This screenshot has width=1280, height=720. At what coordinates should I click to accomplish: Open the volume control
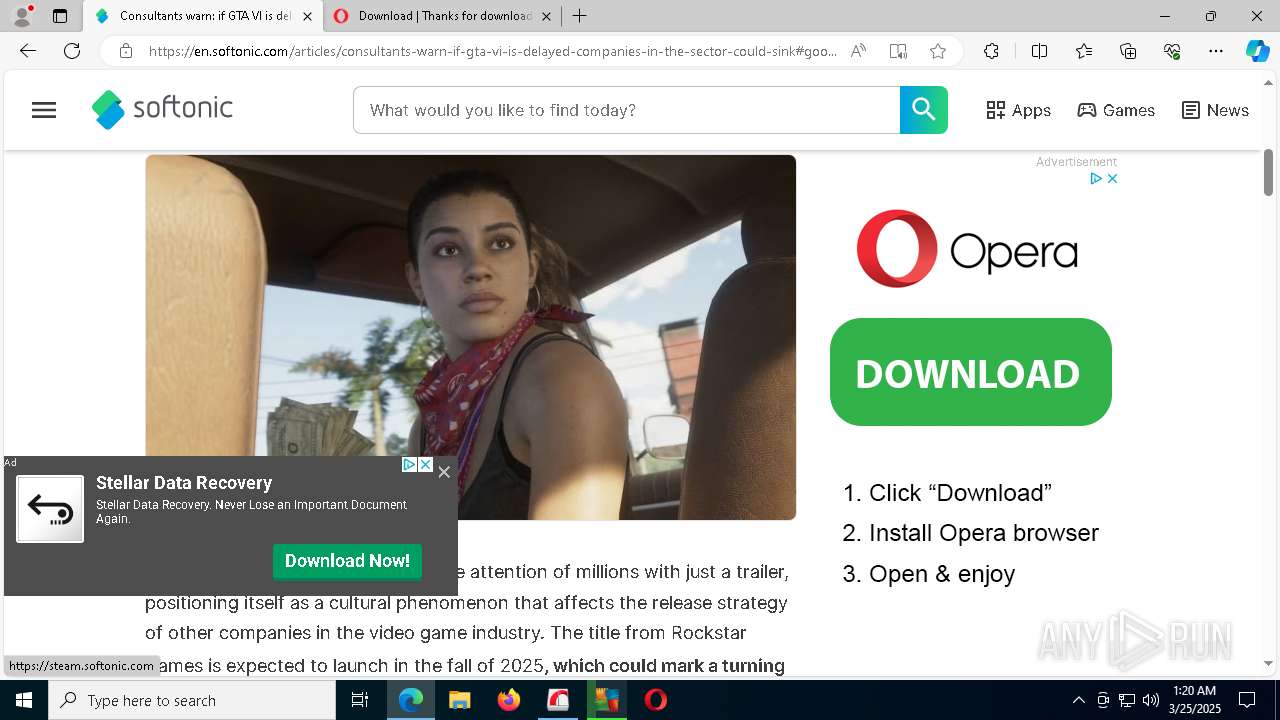point(1151,700)
